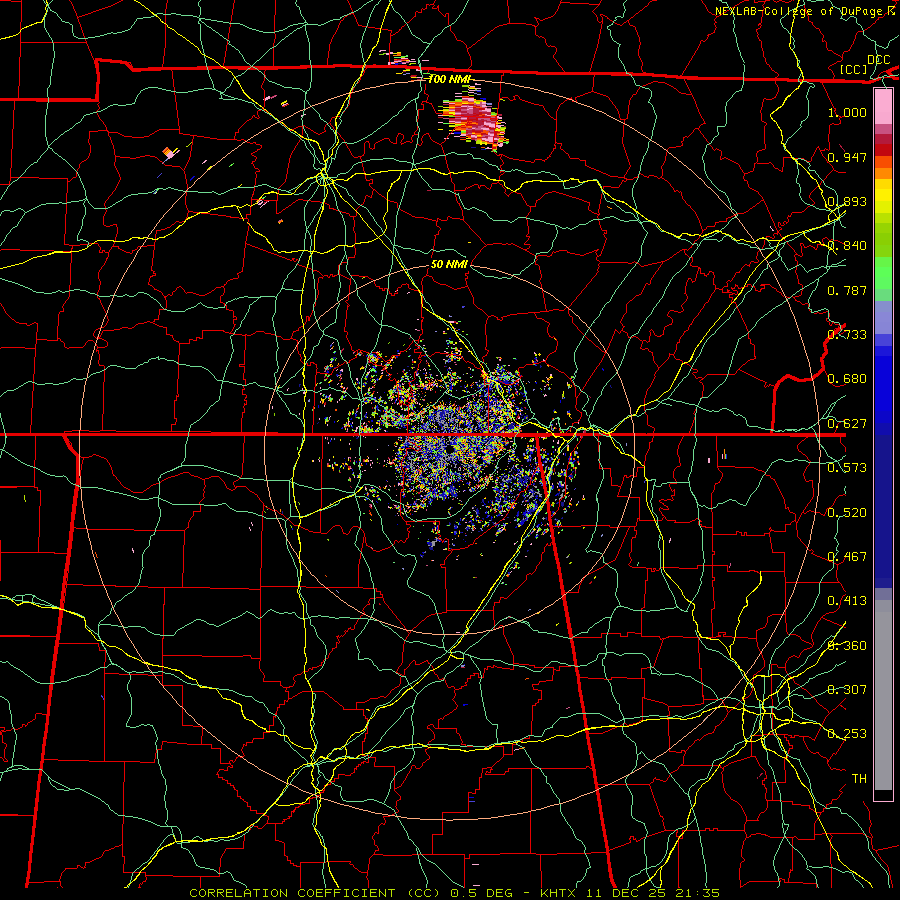The width and height of the screenshot is (900, 900).
Task: Click the DCC label above the color scale
Action: pos(878,59)
